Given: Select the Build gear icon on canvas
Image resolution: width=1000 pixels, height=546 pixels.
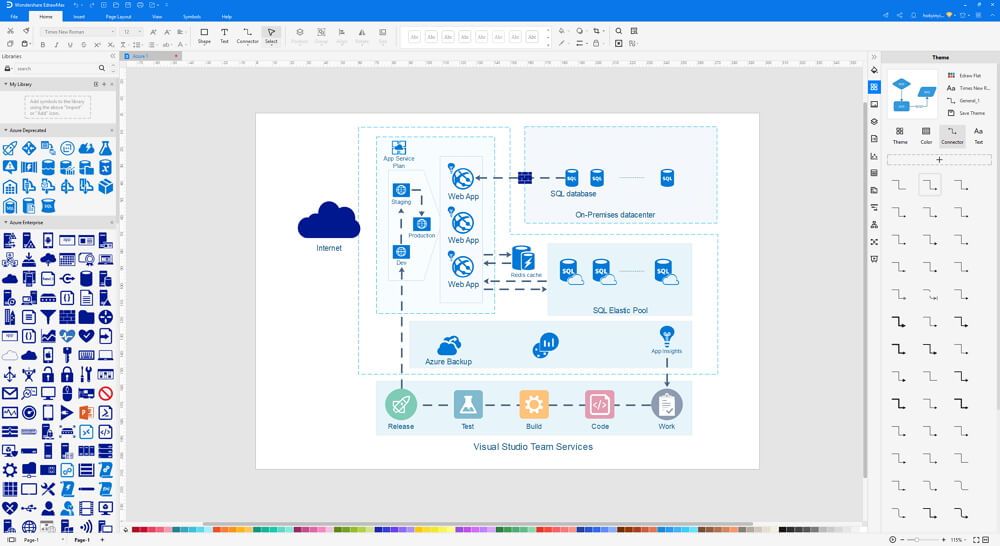Looking at the screenshot, I should (534, 404).
